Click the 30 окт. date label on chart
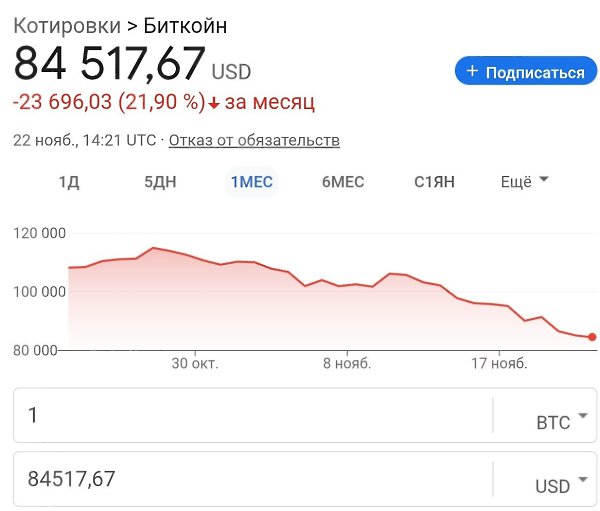Viewport: 600px width, 511px height. click(x=194, y=363)
